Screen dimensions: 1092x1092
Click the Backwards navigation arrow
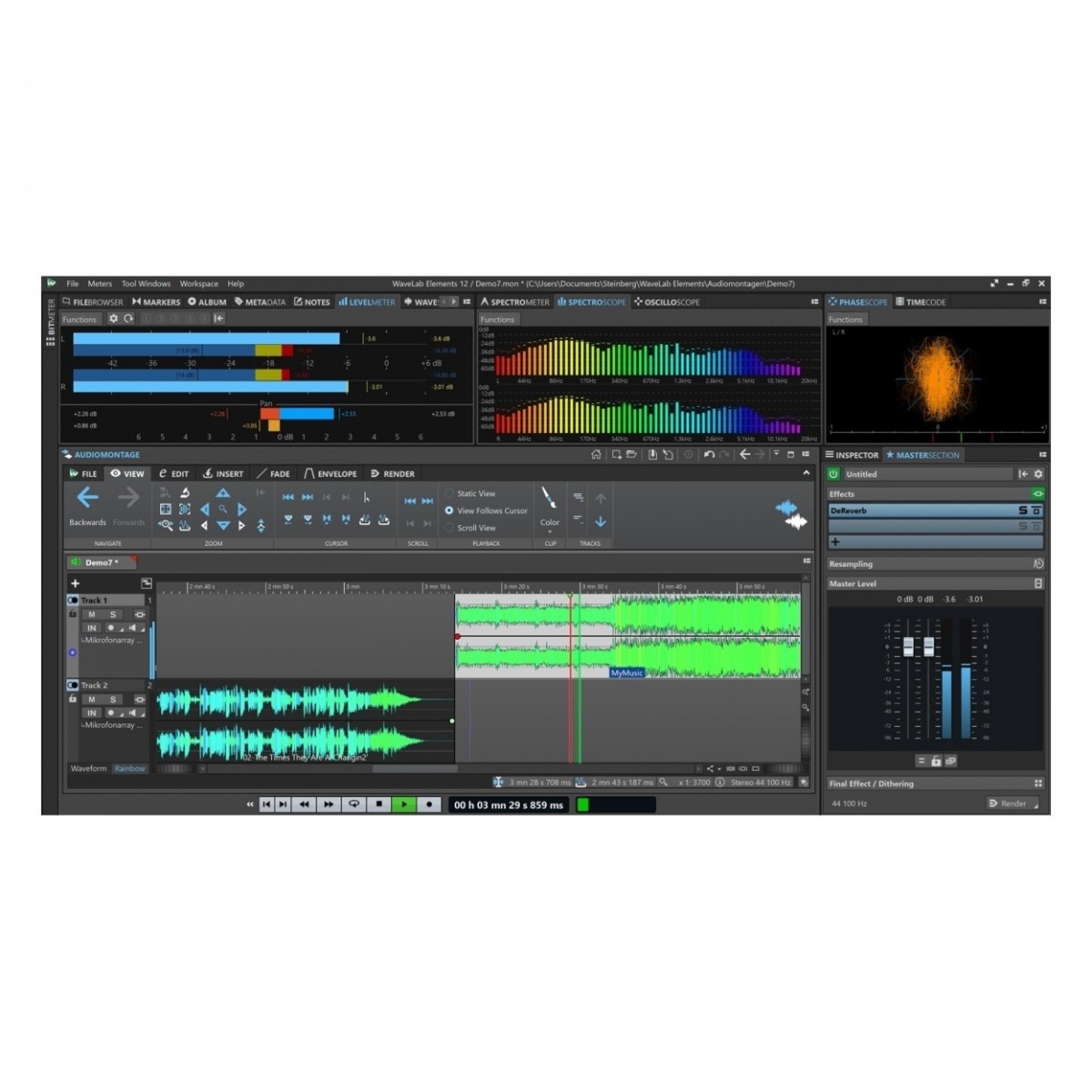(86, 498)
